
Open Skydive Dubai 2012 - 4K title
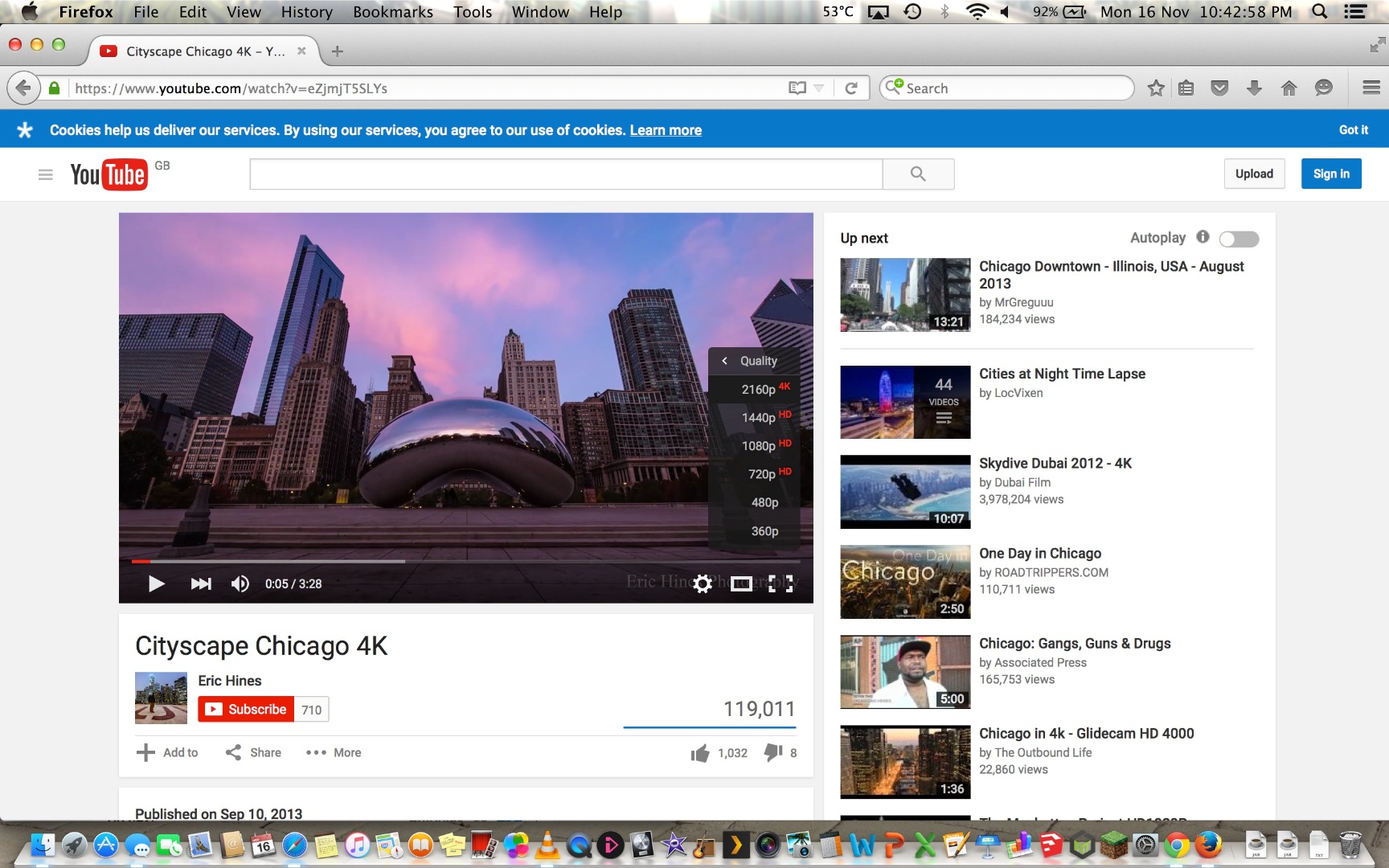tap(1055, 463)
